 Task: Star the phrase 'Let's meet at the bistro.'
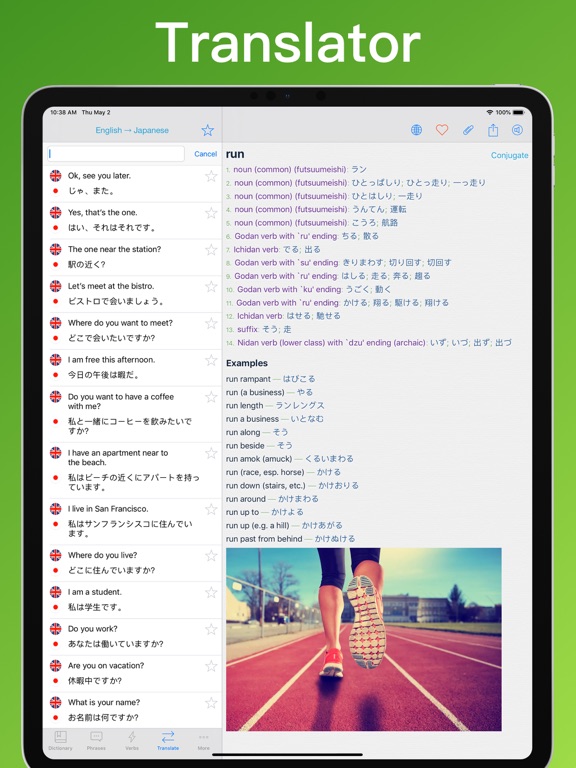tap(211, 287)
